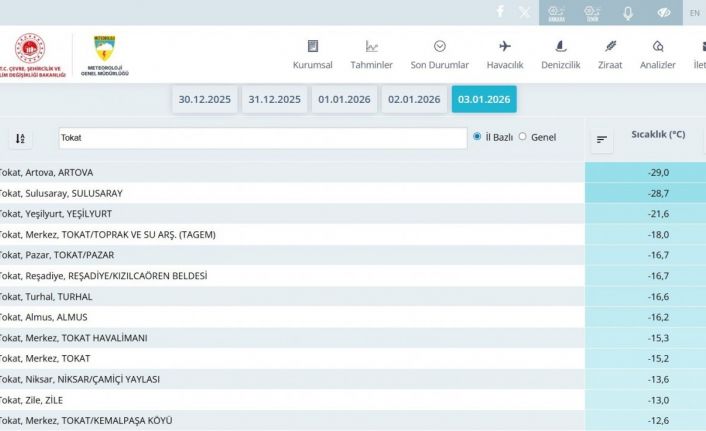Open the X (Twitter) social icon
This screenshot has height=431, width=706.
click(525, 12)
